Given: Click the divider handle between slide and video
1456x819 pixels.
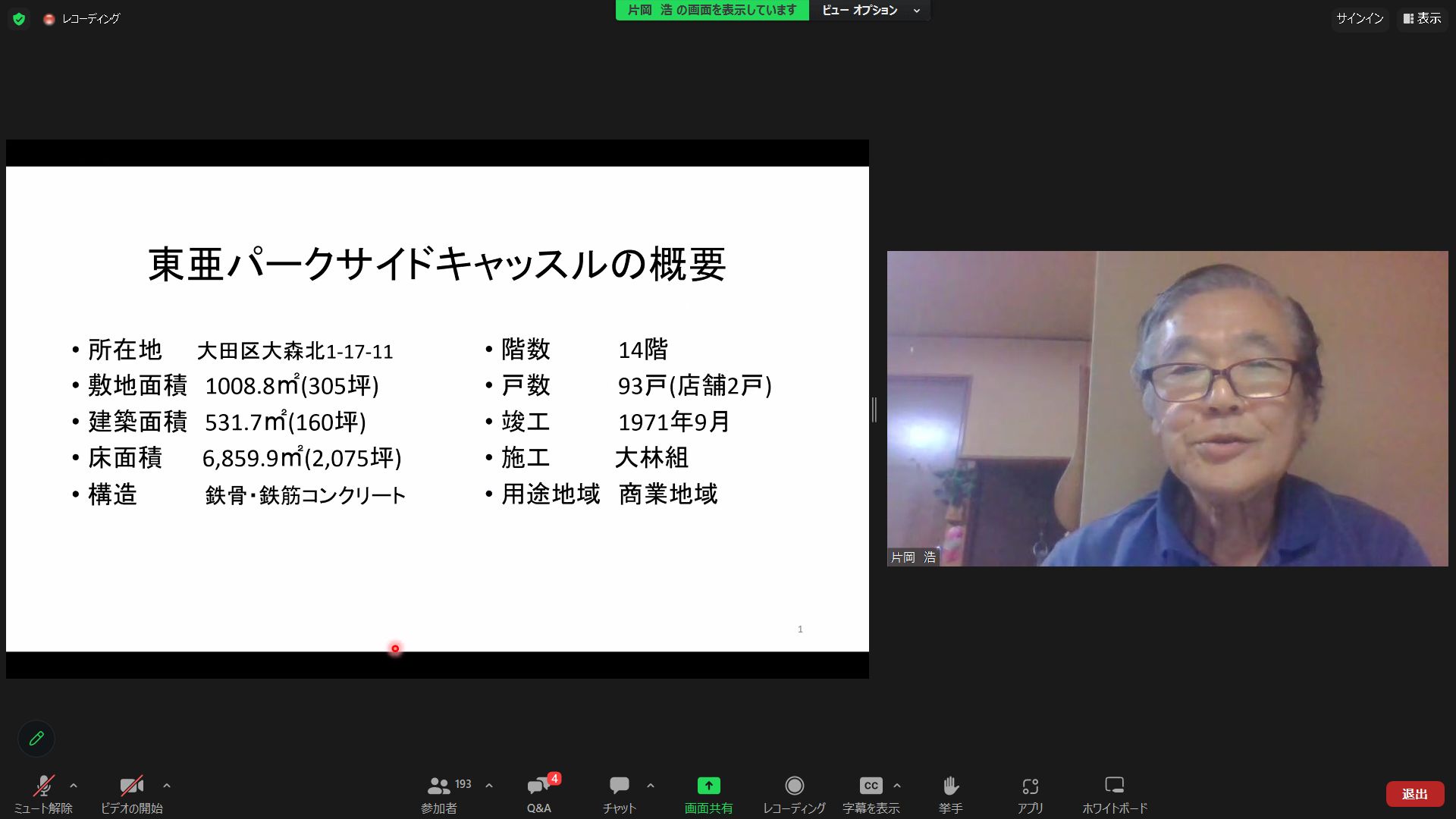Looking at the screenshot, I should [x=874, y=409].
